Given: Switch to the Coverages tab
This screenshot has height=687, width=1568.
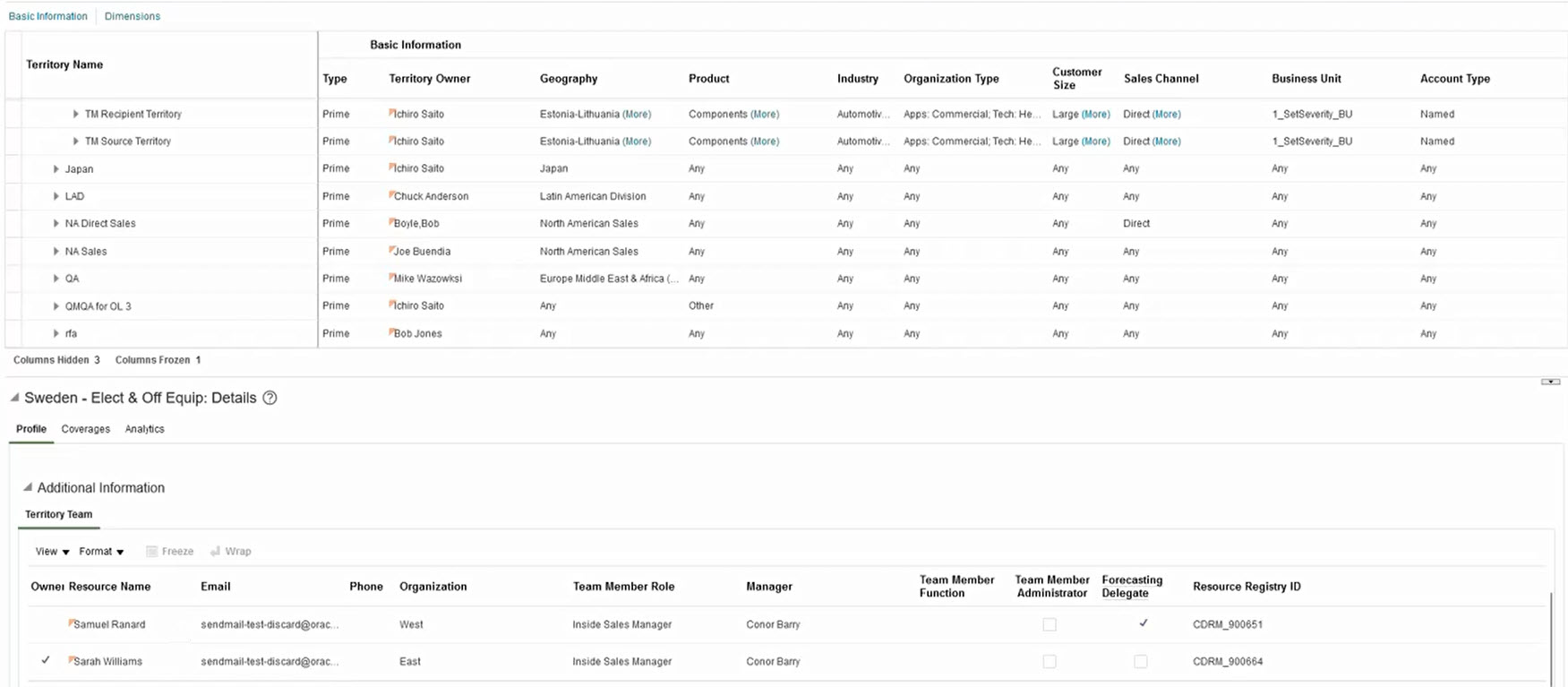Looking at the screenshot, I should (86, 429).
